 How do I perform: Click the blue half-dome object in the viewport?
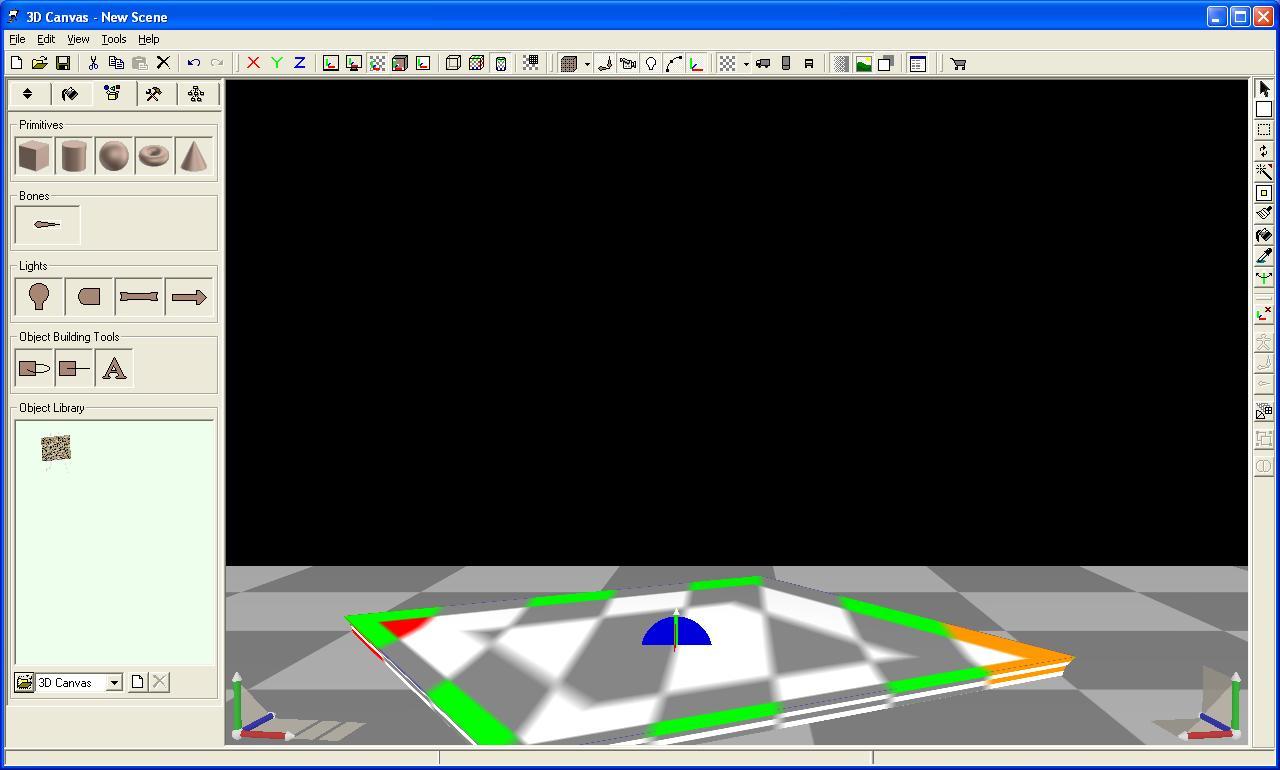676,631
